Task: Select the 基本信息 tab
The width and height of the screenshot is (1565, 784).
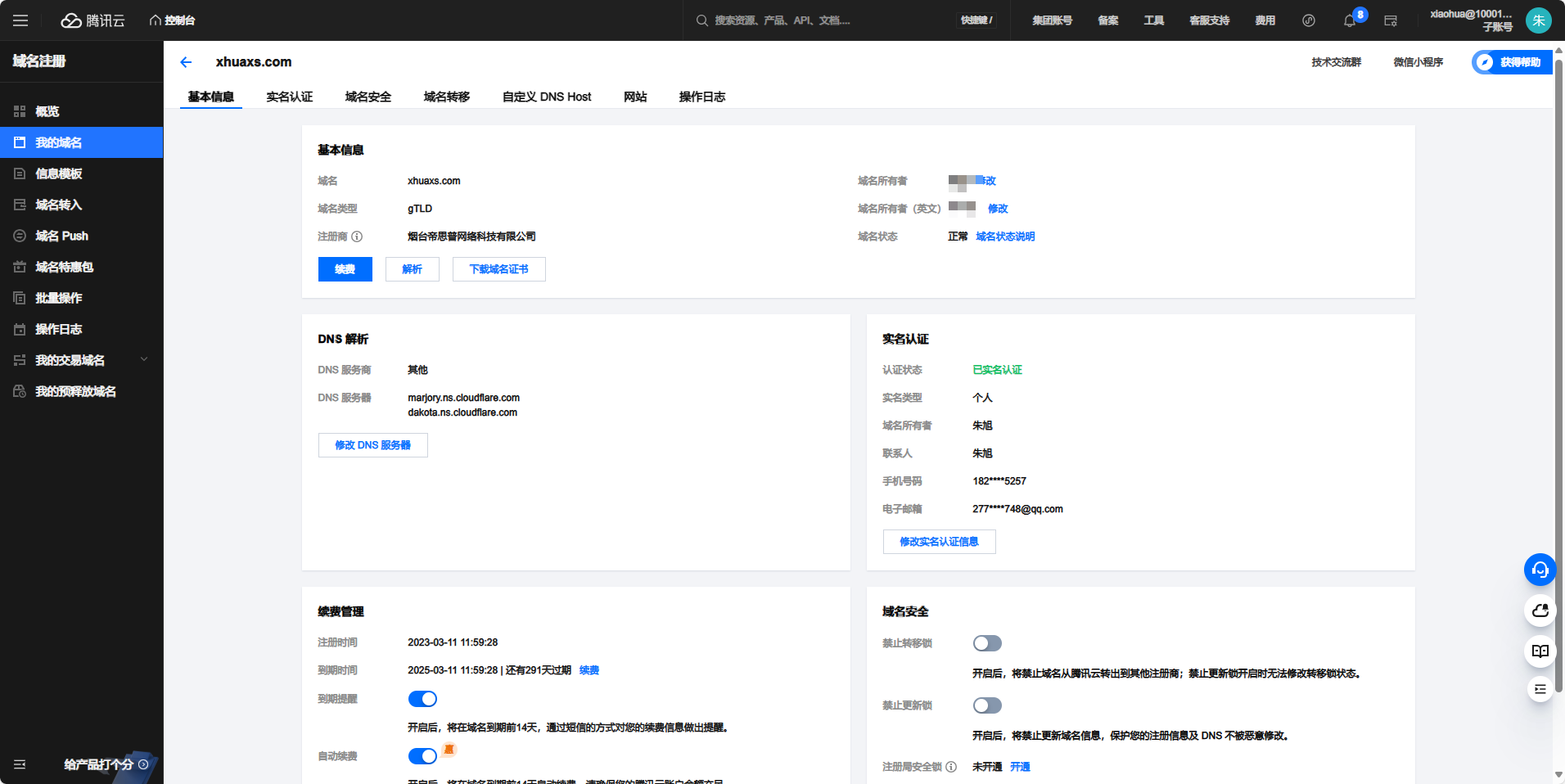Action: 211,97
